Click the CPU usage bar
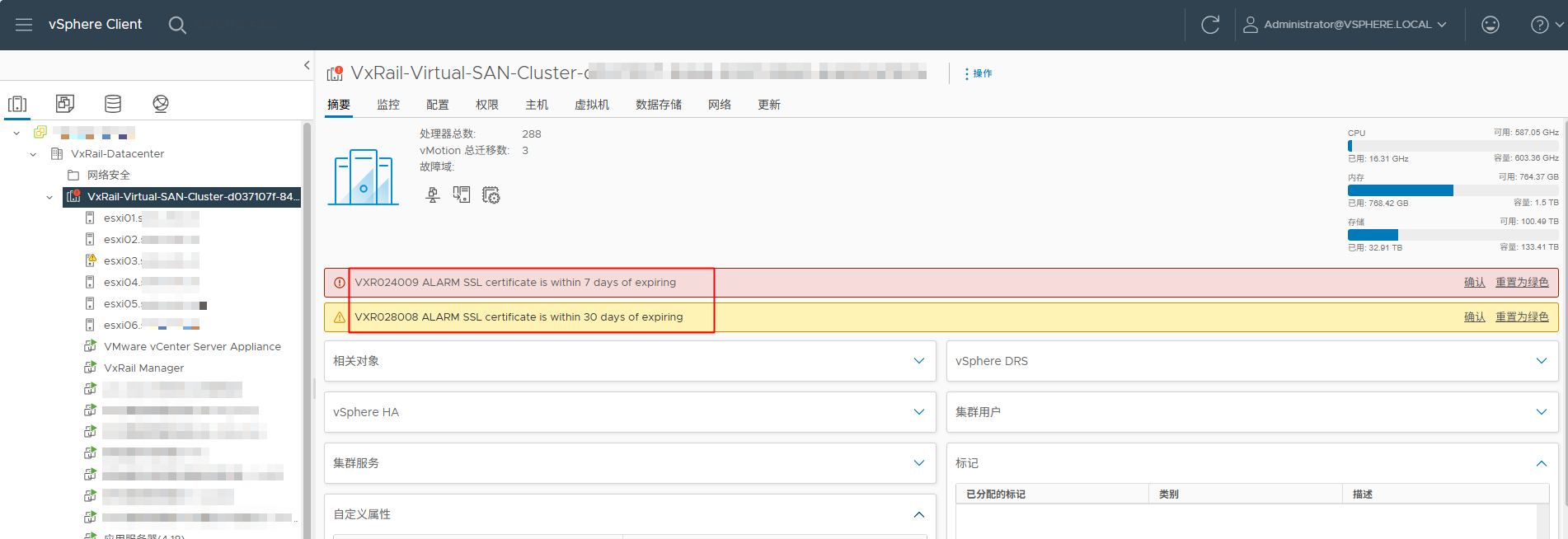 [x=1453, y=146]
